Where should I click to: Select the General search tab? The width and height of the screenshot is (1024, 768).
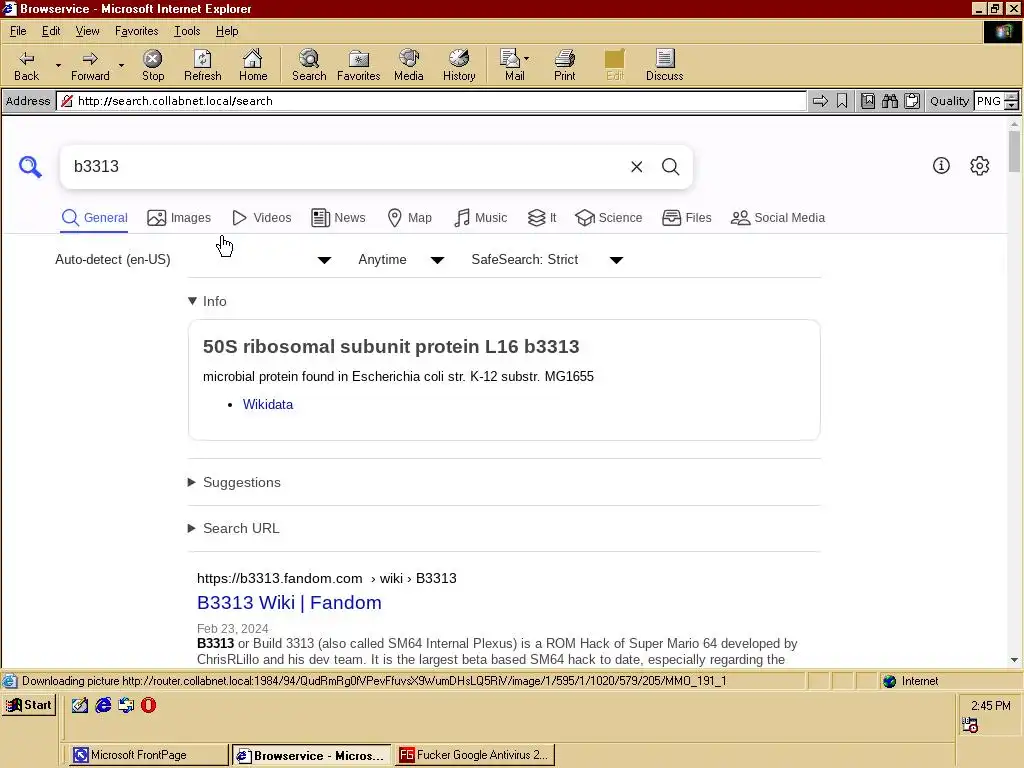click(x=95, y=217)
